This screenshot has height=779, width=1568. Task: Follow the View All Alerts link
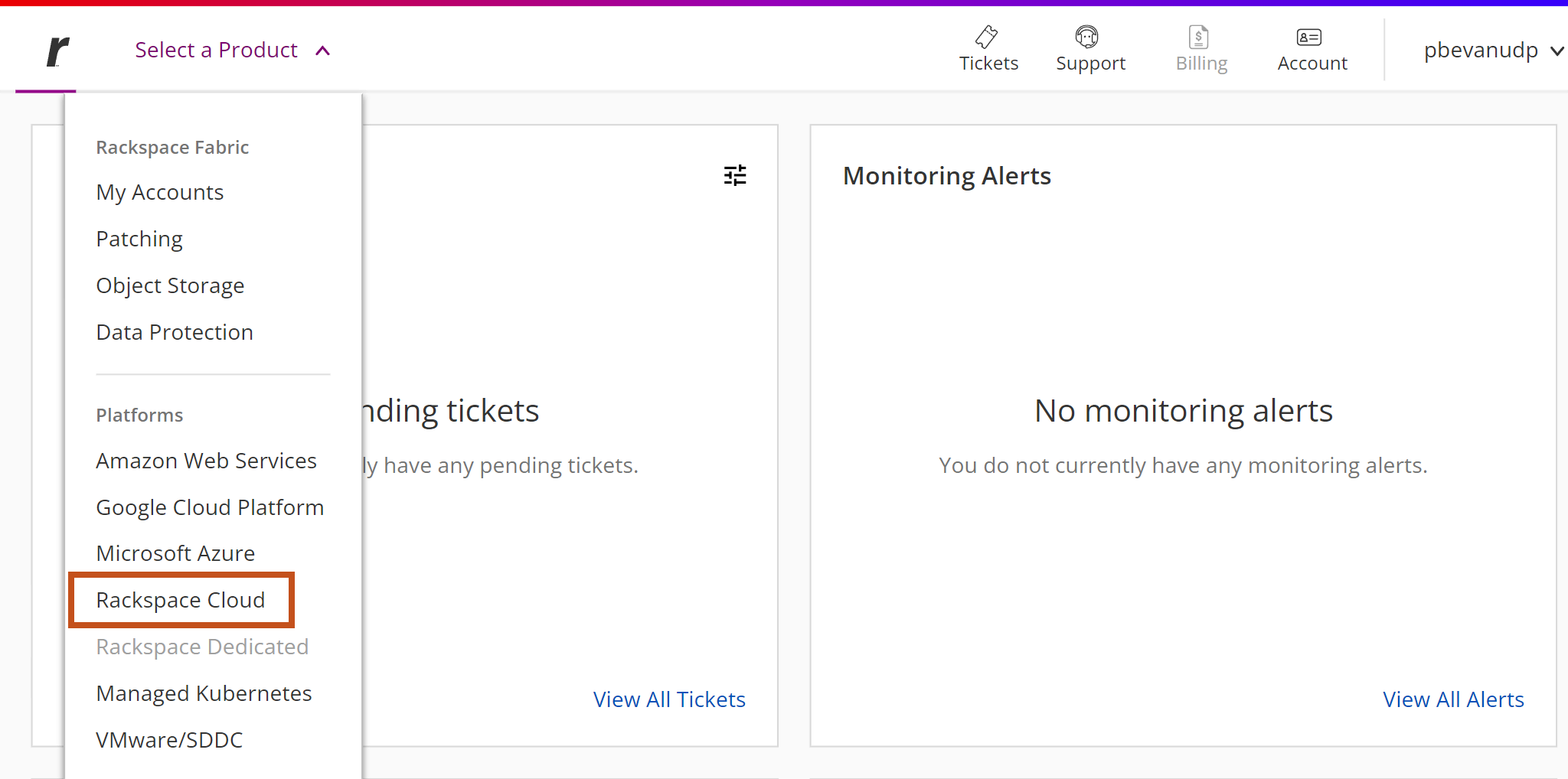[1452, 699]
